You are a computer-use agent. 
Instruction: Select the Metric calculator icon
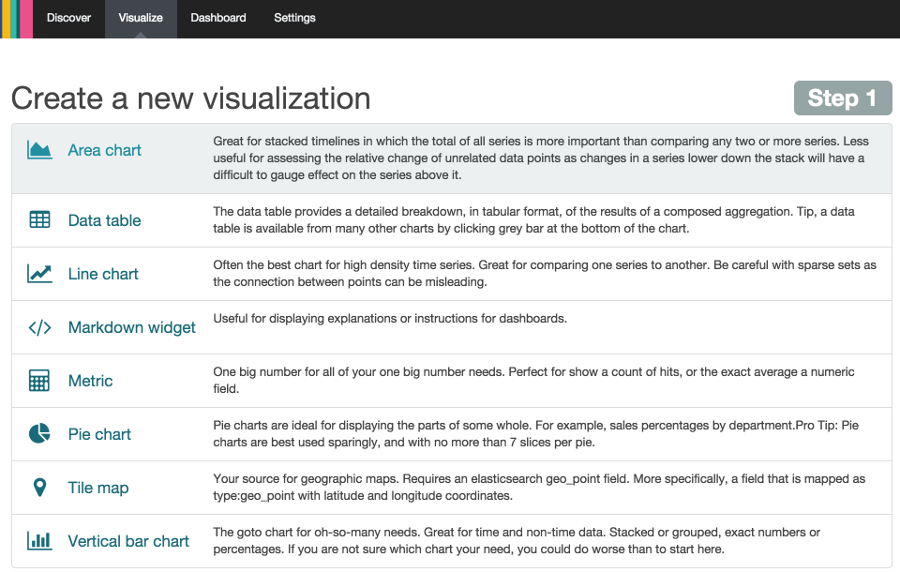coord(39,381)
